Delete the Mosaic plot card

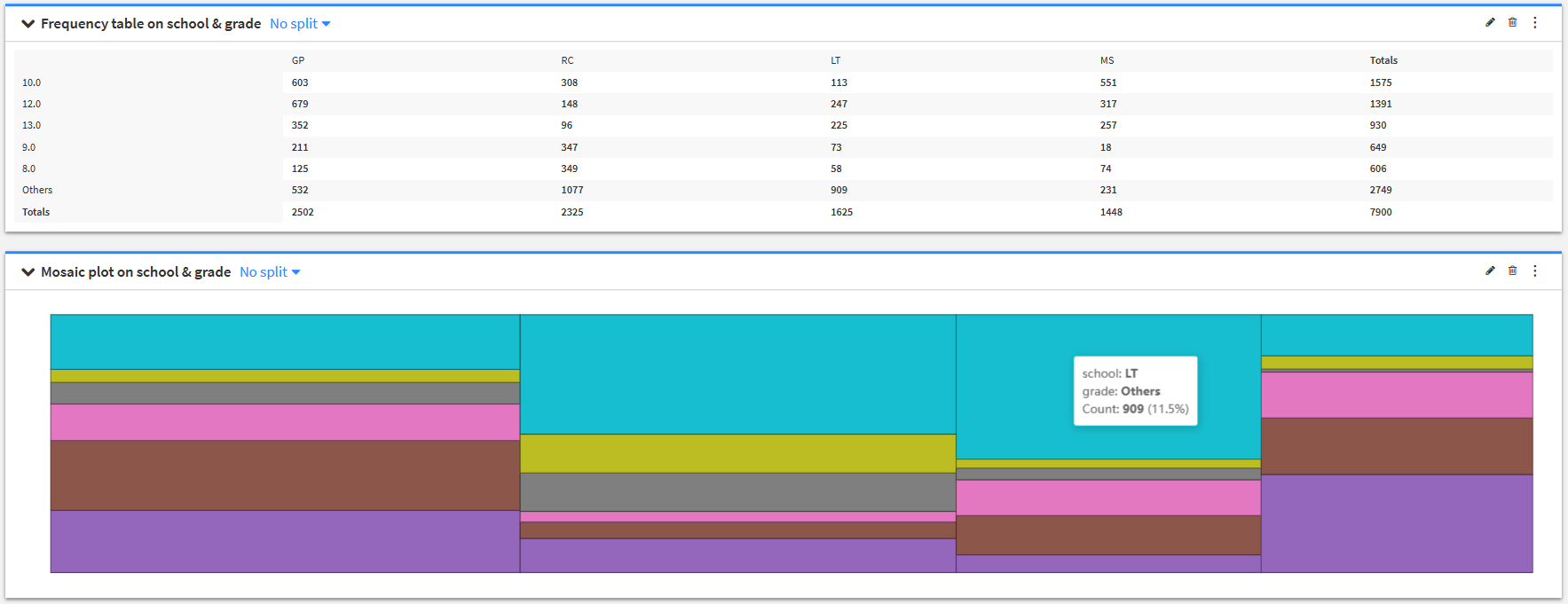click(x=1512, y=271)
